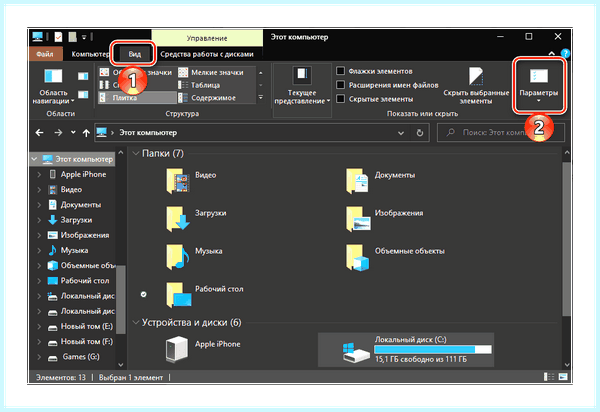Select Локальный диск (C:) drive tile

click(x=406, y=349)
